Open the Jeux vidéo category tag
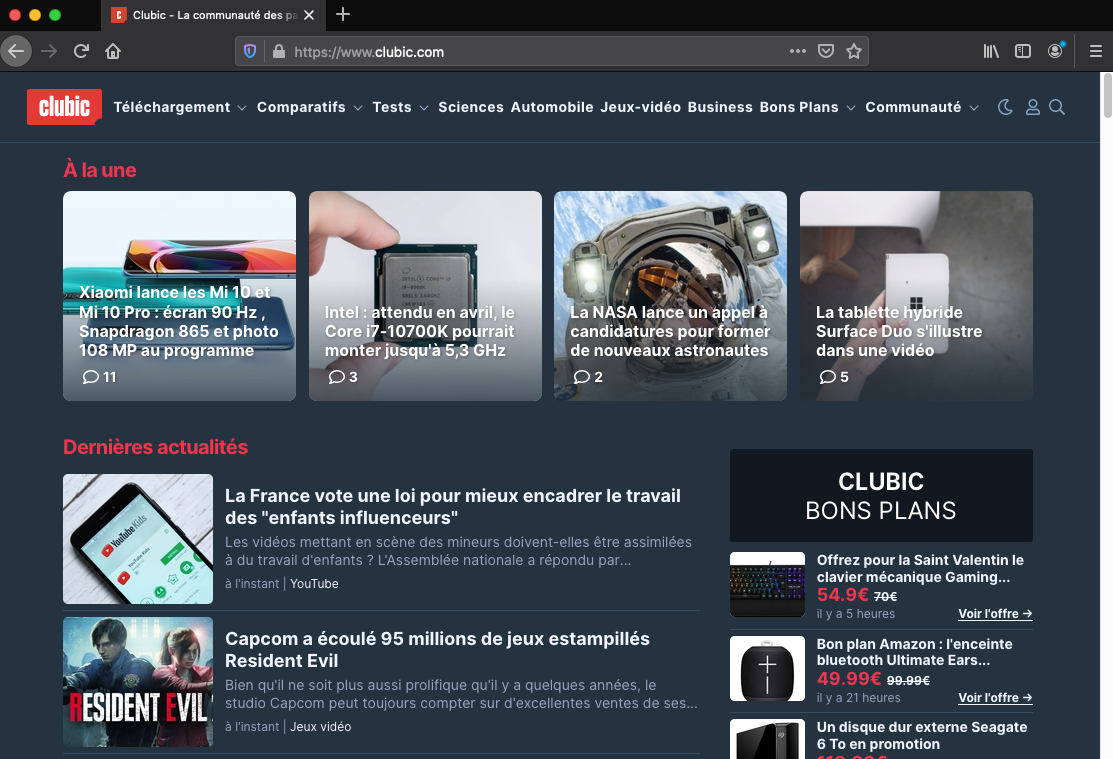Screen dimensions: 1113x759 click(320, 726)
